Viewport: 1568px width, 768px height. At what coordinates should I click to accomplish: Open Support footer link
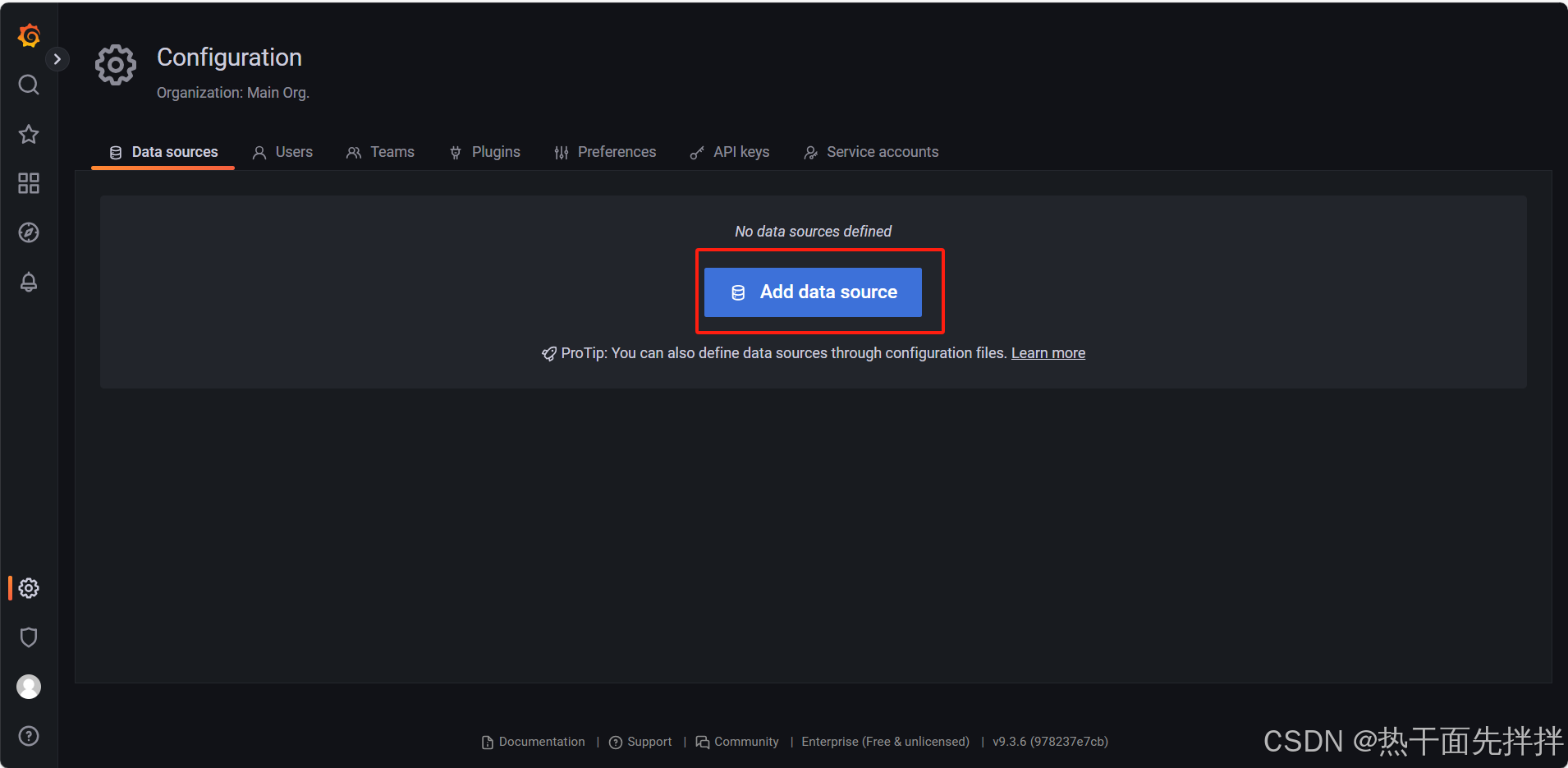click(x=640, y=742)
